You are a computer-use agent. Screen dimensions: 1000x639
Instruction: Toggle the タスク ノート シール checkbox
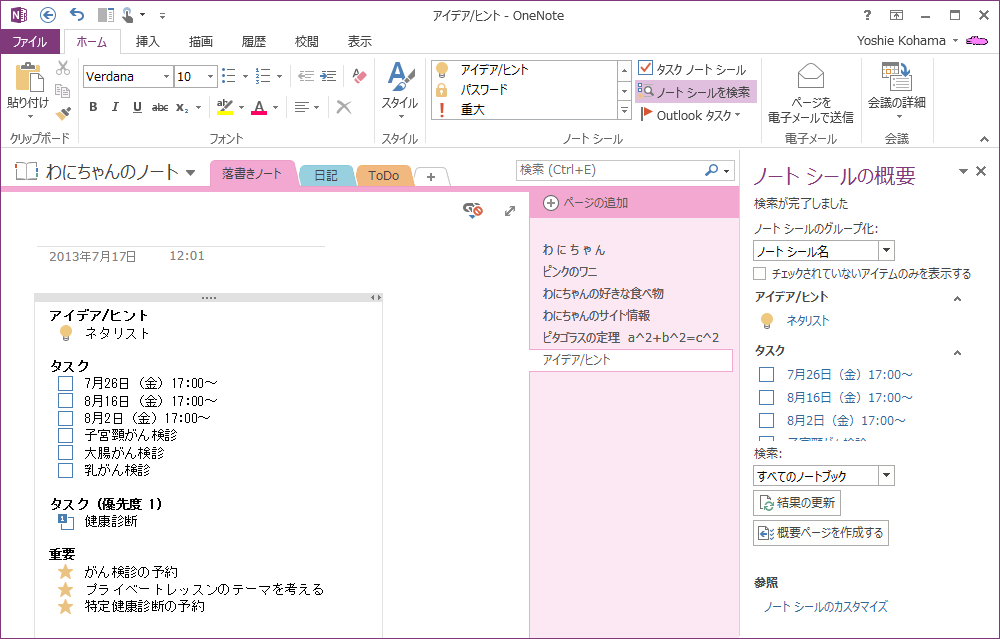point(645,68)
